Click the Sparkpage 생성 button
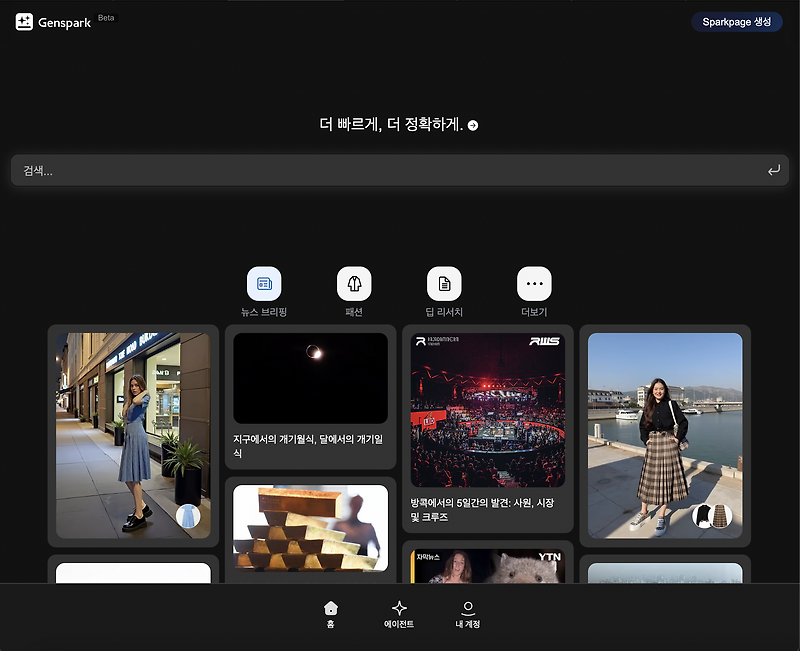Screen dimensions: 800x651 click(x=737, y=20)
